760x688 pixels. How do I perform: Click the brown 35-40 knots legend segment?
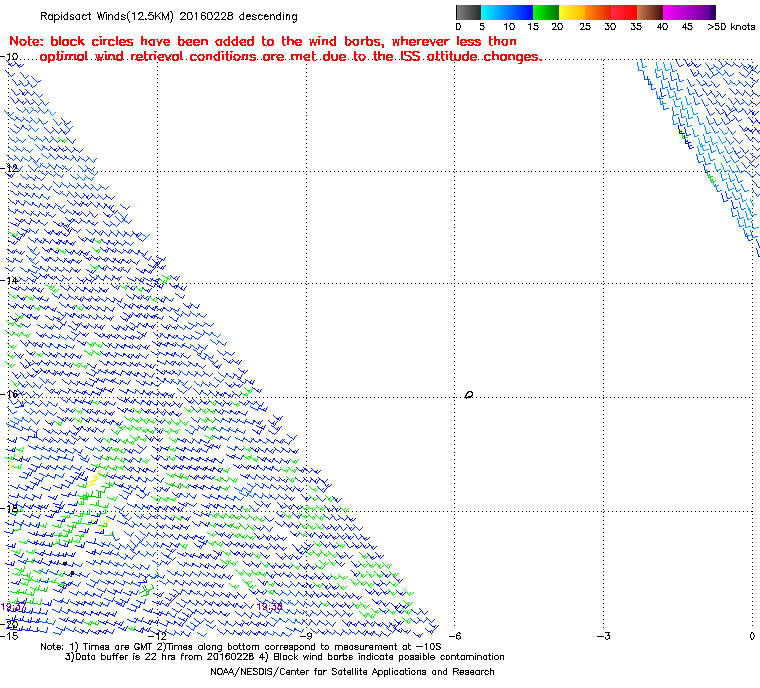(650, 12)
